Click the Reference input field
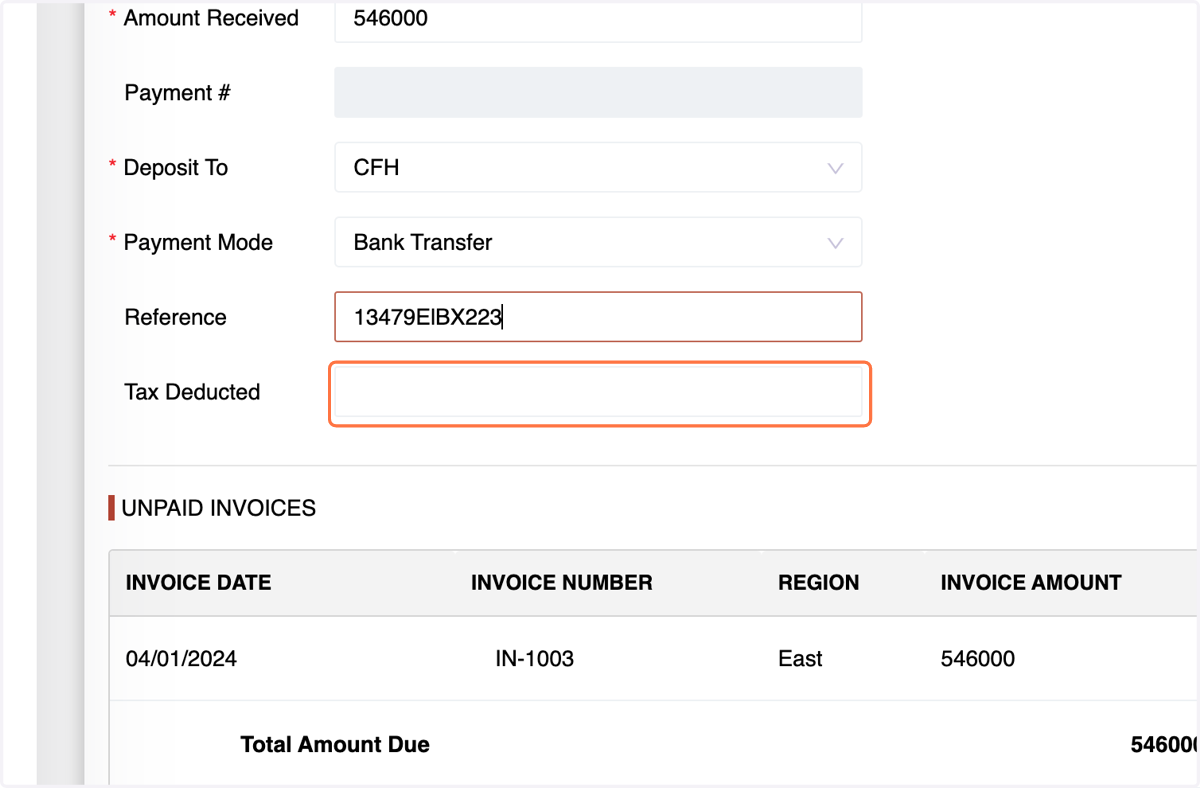Screen dimensions: 1200x788 [x=598, y=317]
